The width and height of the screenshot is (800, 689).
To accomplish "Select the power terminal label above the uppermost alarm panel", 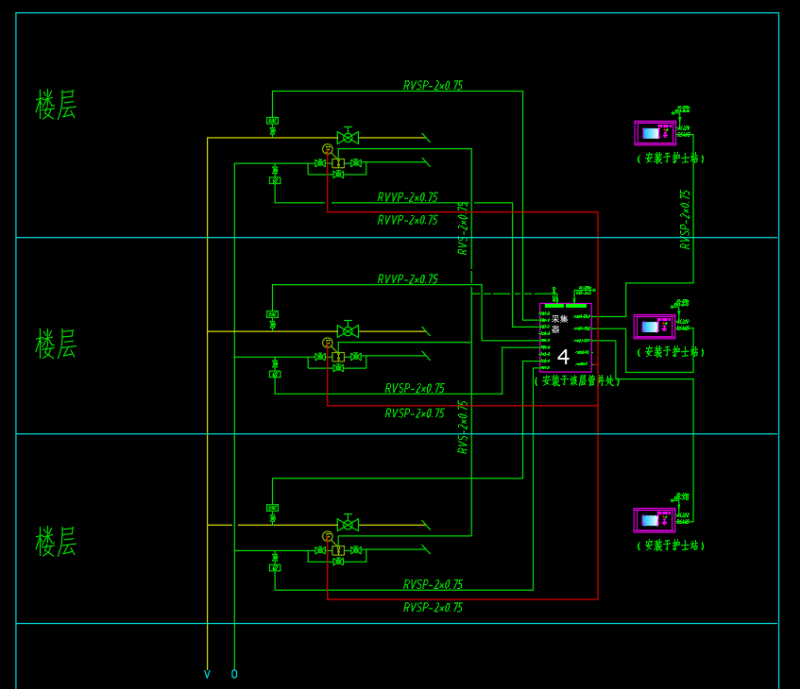I will click(682, 110).
